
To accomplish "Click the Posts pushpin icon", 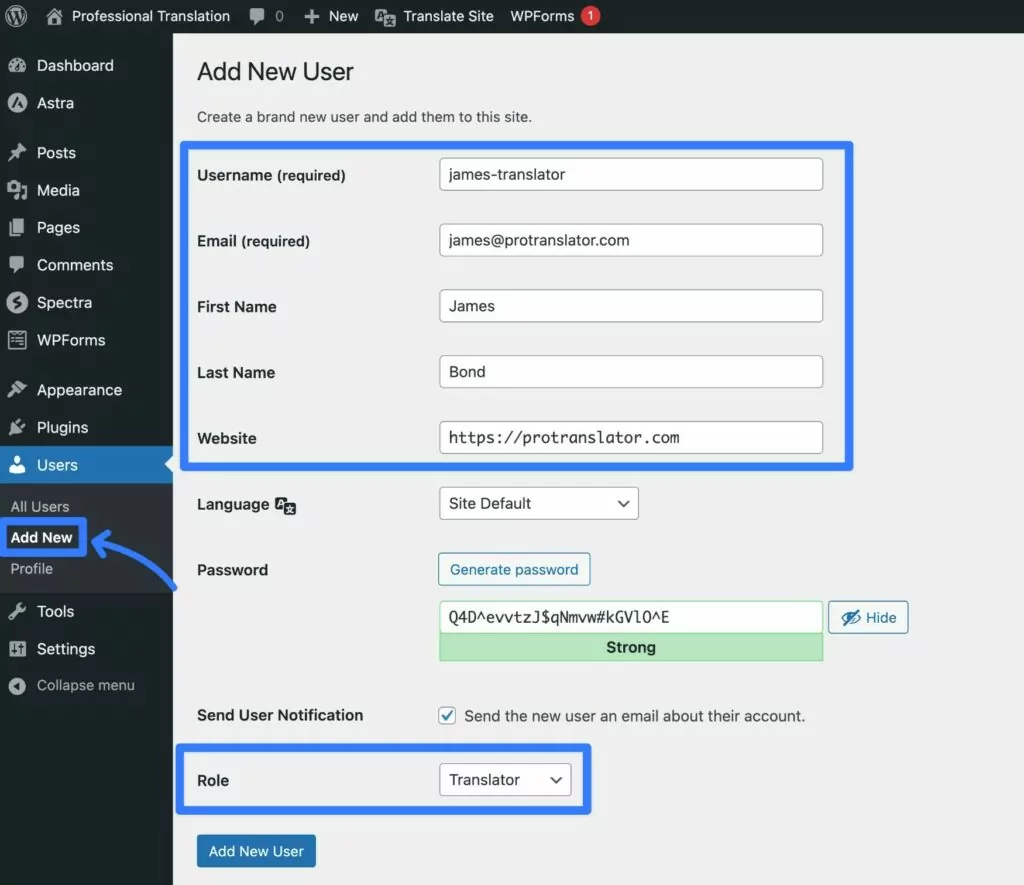I will coord(18,152).
